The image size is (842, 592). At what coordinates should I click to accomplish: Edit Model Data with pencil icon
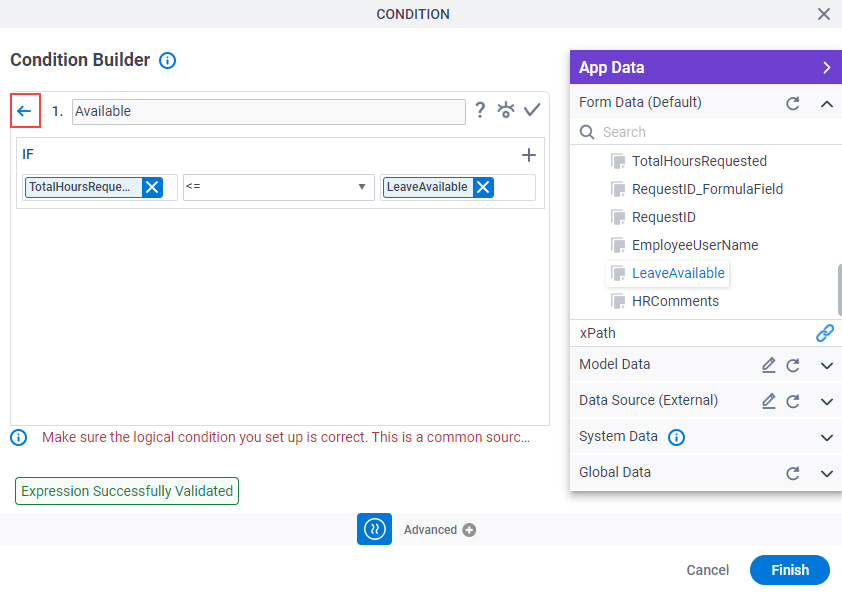pos(769,365)
